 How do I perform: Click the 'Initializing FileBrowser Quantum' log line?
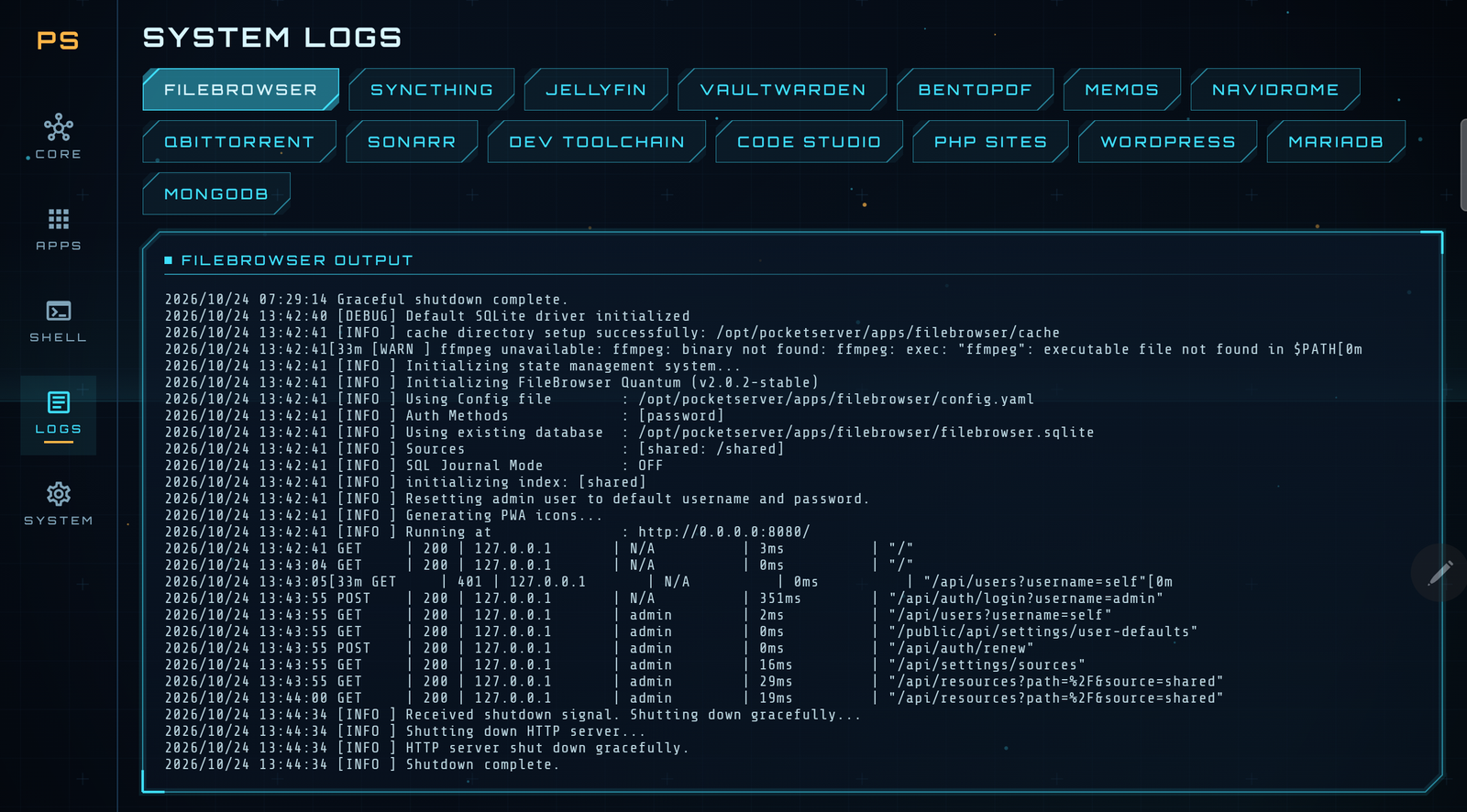point(491,382)
